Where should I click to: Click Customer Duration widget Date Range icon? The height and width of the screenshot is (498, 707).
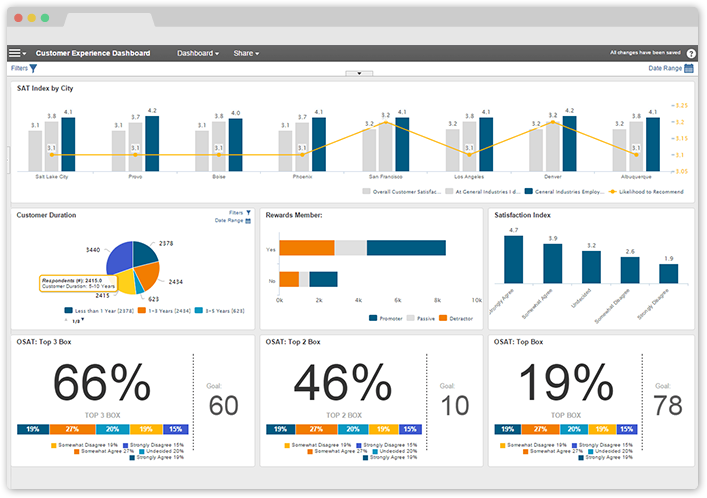pyautogui.click(x=248, y=221)
